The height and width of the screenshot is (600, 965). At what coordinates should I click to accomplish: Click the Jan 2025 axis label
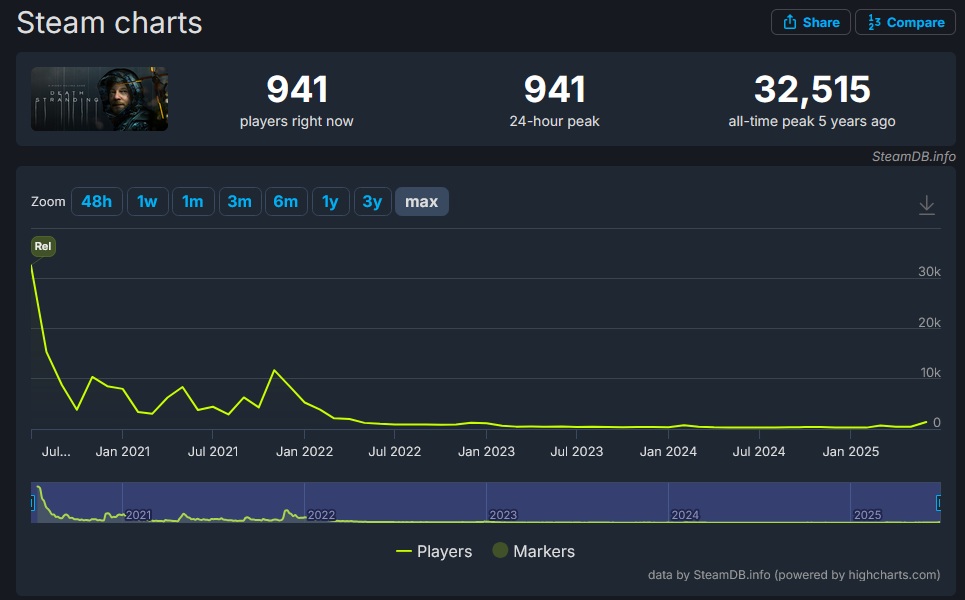[851, 452]
